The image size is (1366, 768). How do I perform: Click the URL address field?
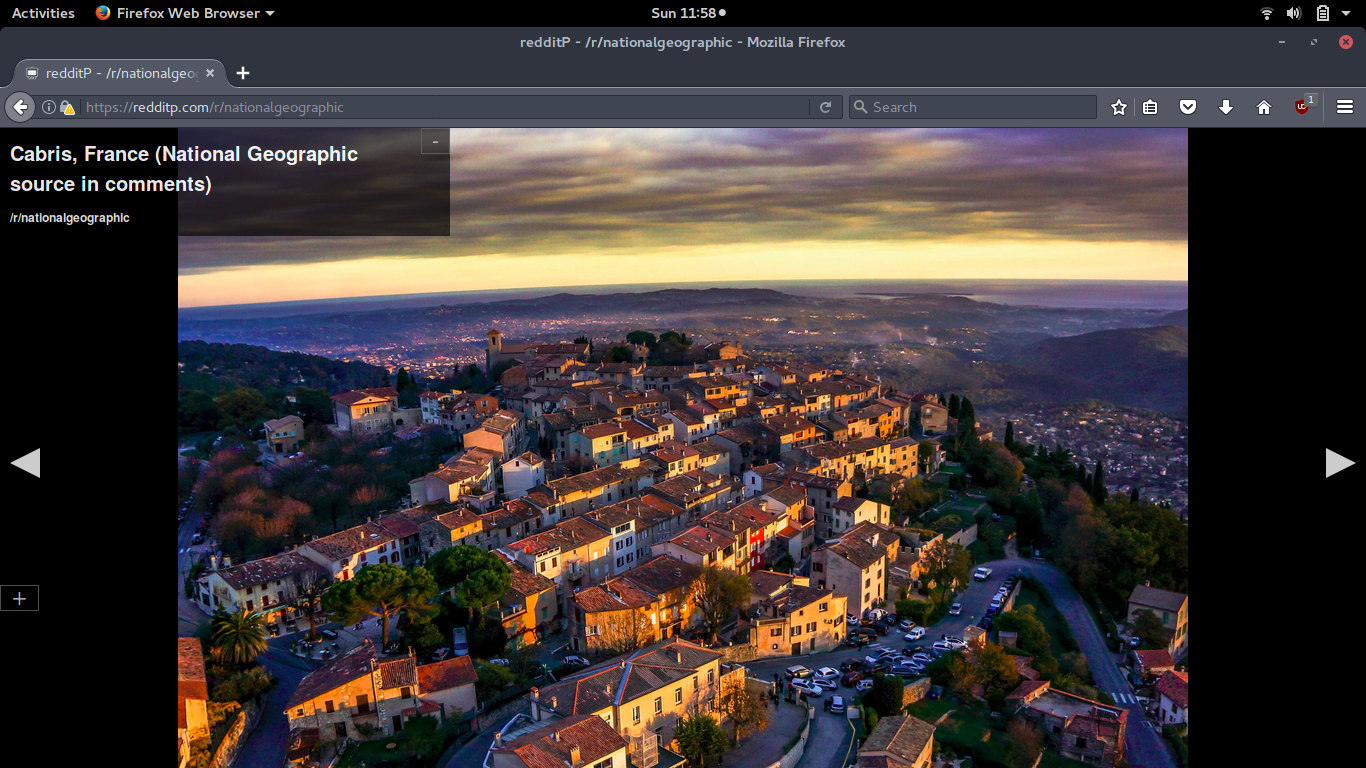tap(445, 107)
